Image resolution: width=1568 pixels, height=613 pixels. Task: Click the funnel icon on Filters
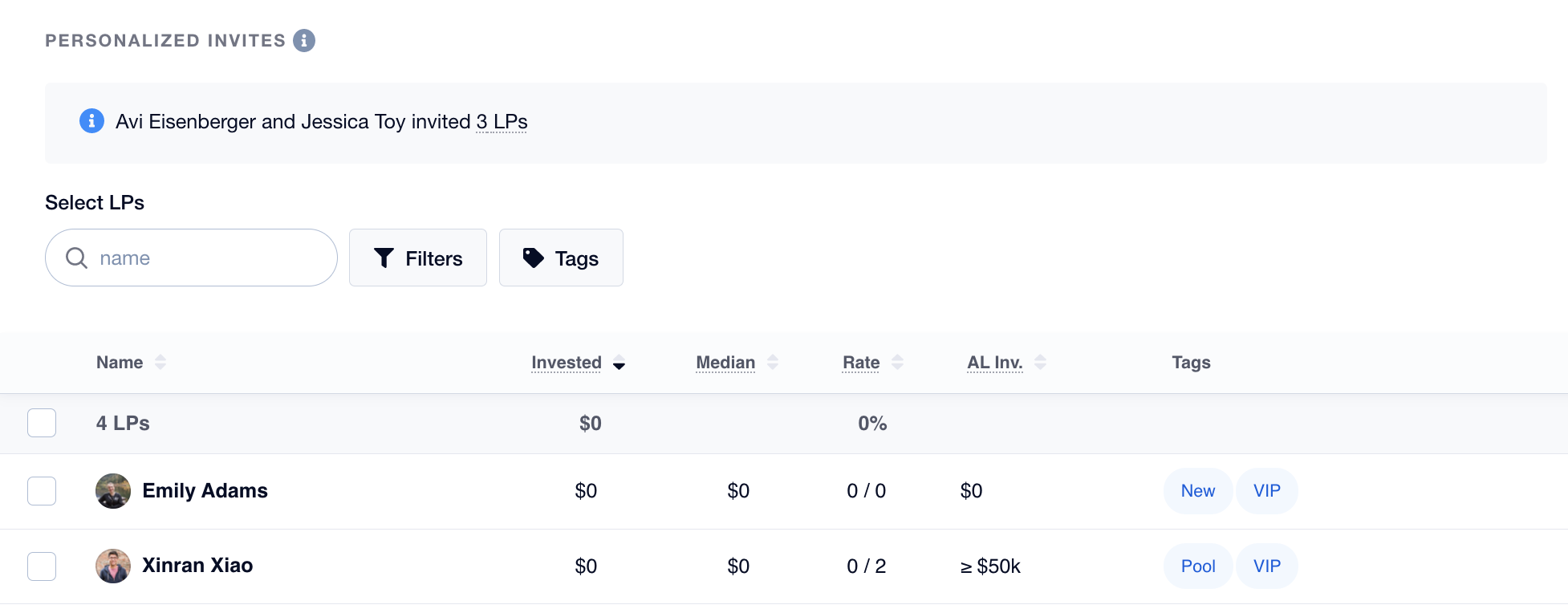coord(384,258)
